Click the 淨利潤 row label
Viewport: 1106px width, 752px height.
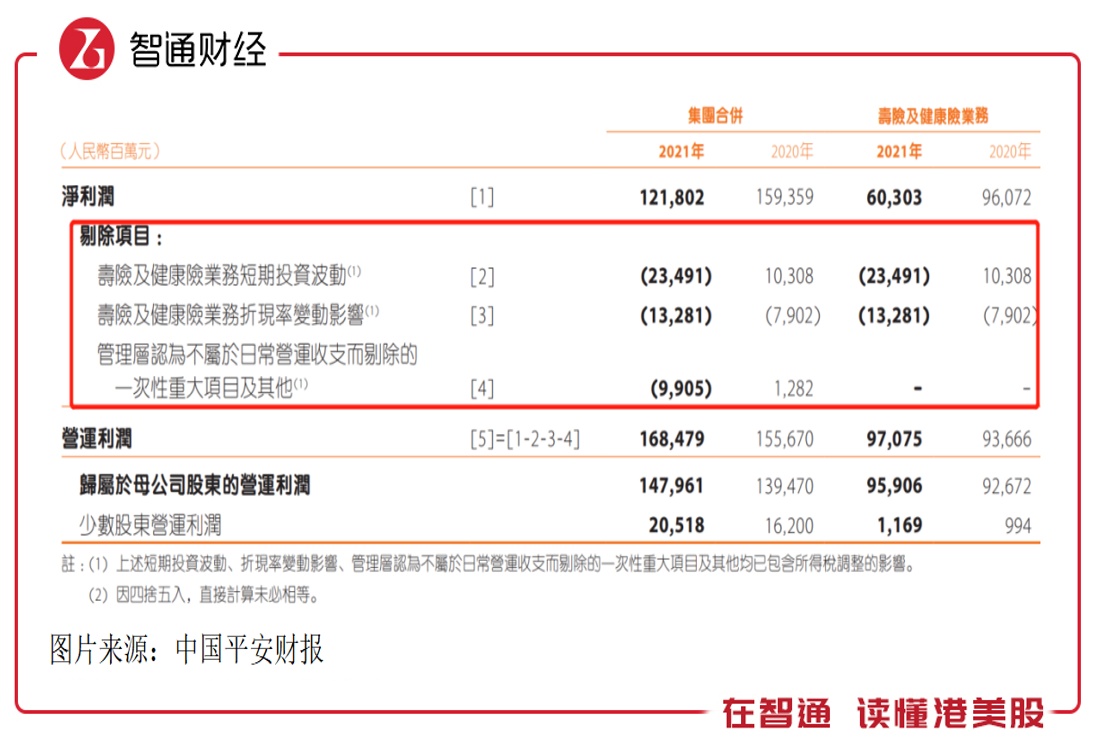[x=87, y=197]
